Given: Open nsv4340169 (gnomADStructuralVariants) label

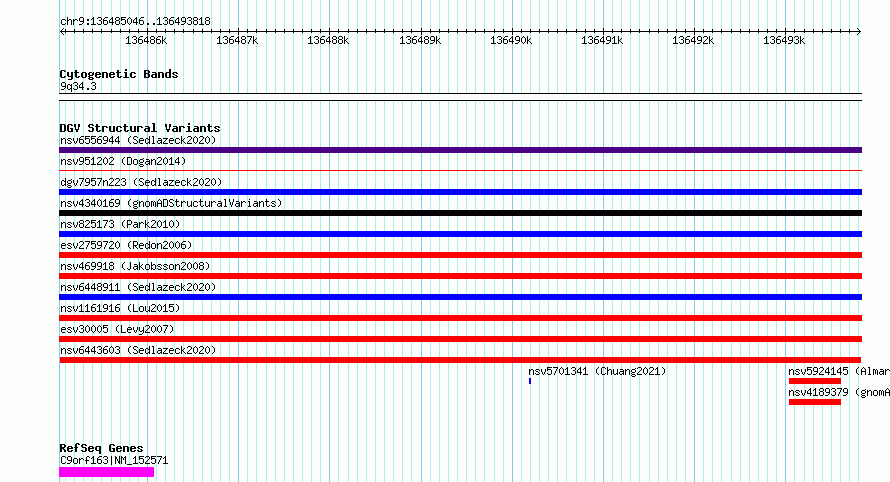Looking at the screenshot, I should [x=171, y=203].
